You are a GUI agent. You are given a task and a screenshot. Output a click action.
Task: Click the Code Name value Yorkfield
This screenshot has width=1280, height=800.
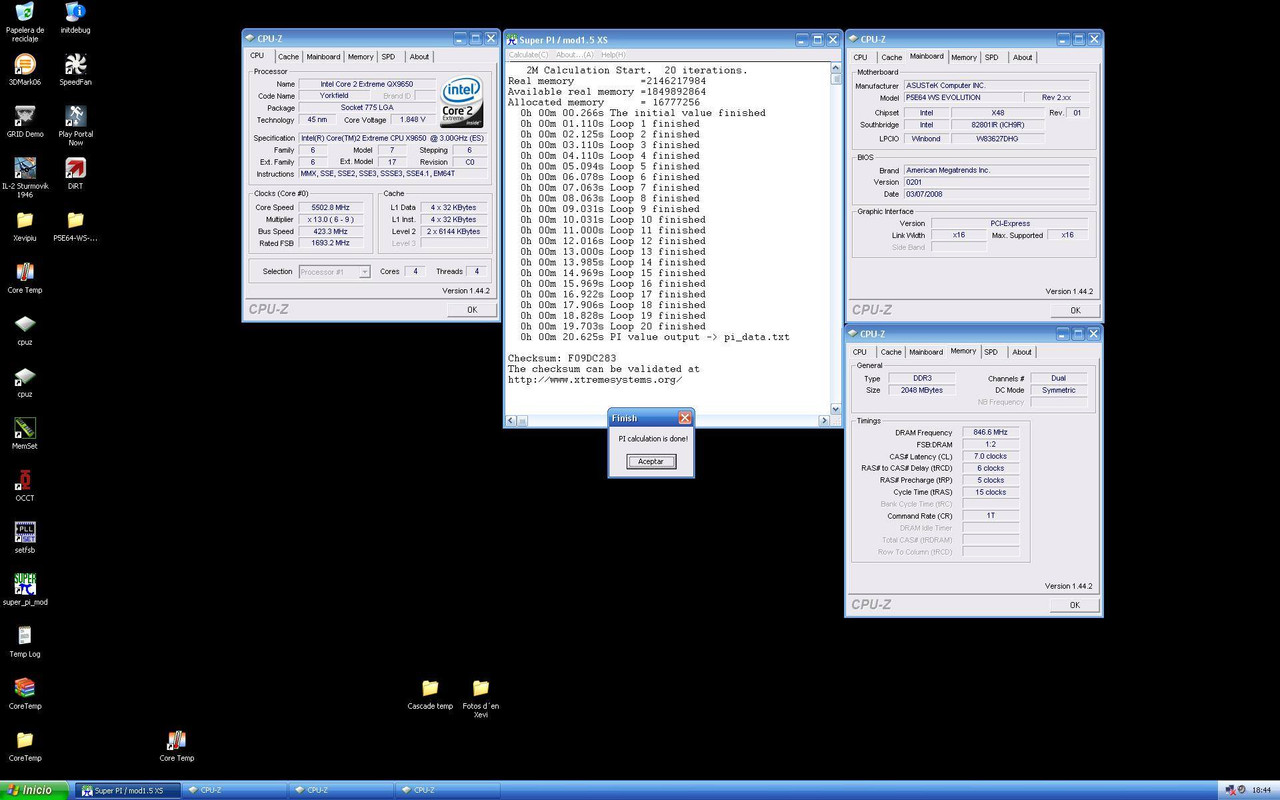click(x=335, y=96)
